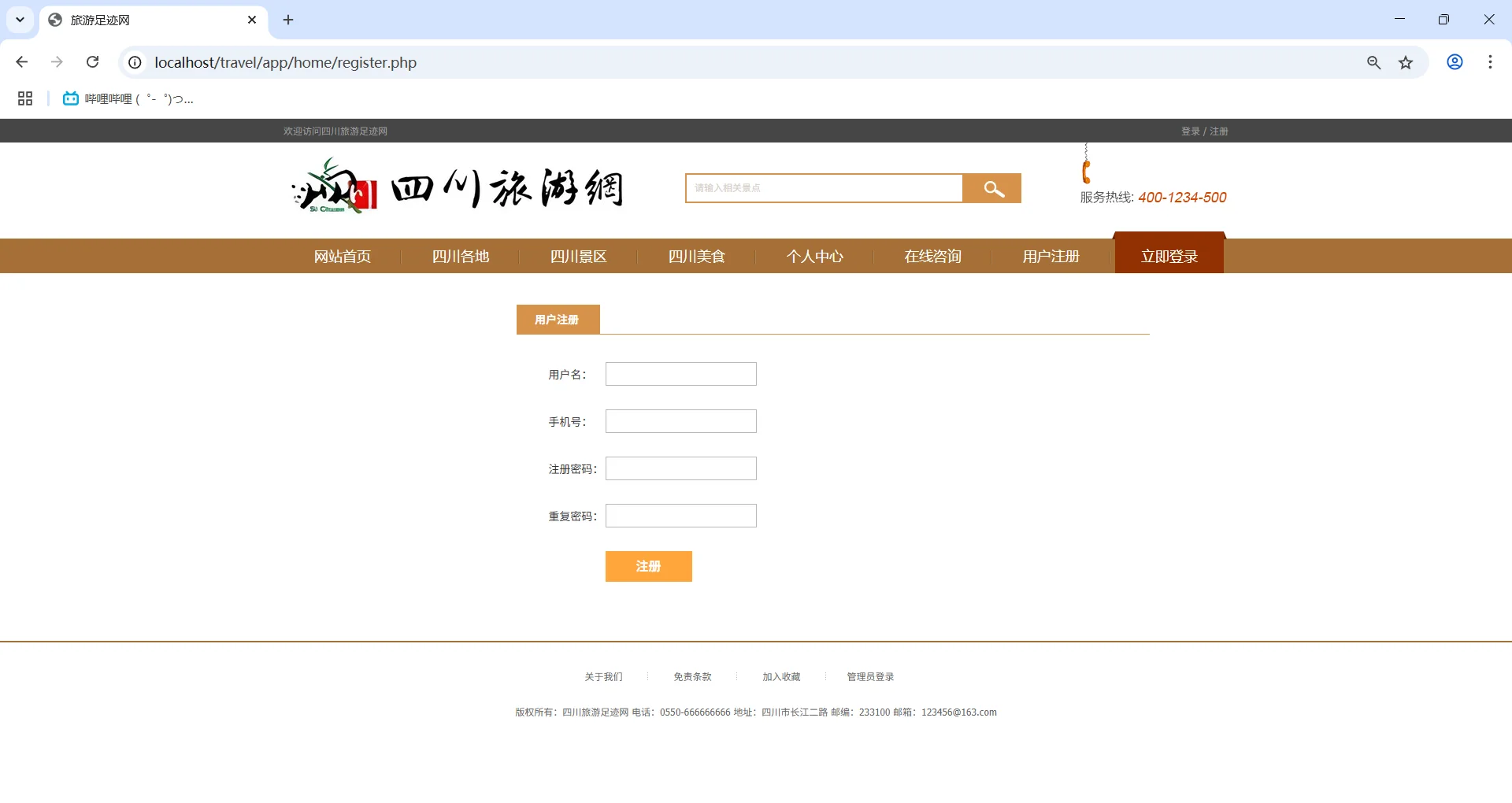Open the Chrome three-dot menu
Image resolution: width=1512 pixels, height=803 pixels.
(1489, 62)
